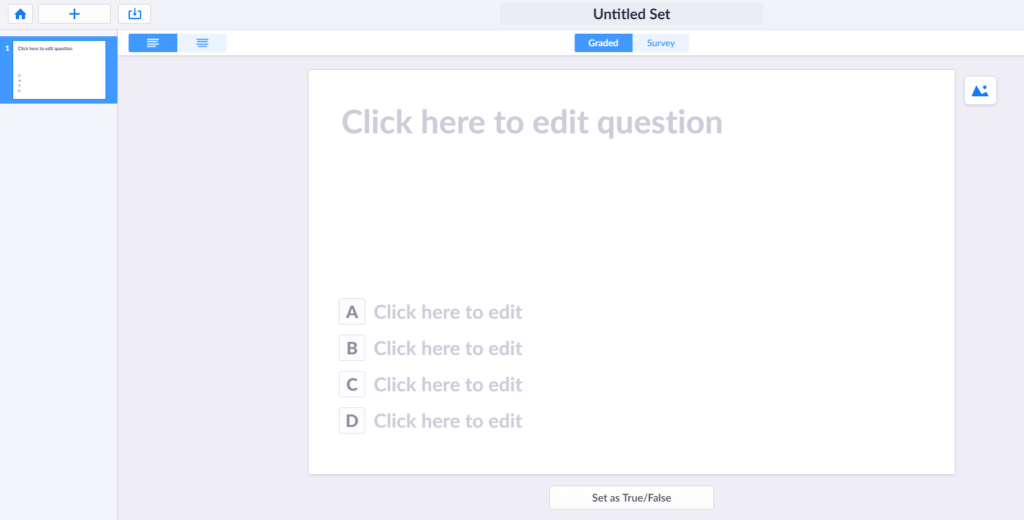This screenshot has height=520, width=1024.
Task: Click the import questions icon
Action: point(134,14)
